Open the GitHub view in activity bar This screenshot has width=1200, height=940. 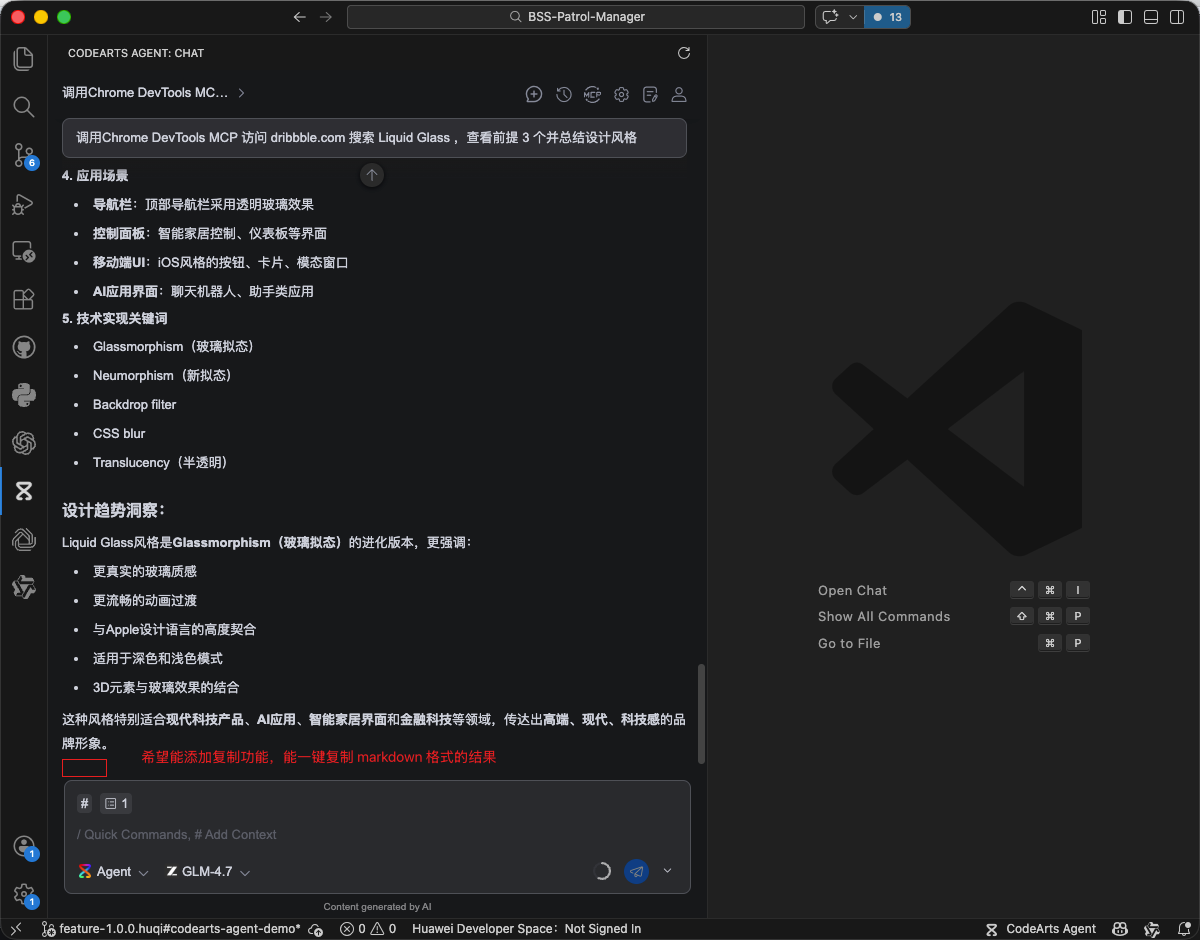[24, 348]
